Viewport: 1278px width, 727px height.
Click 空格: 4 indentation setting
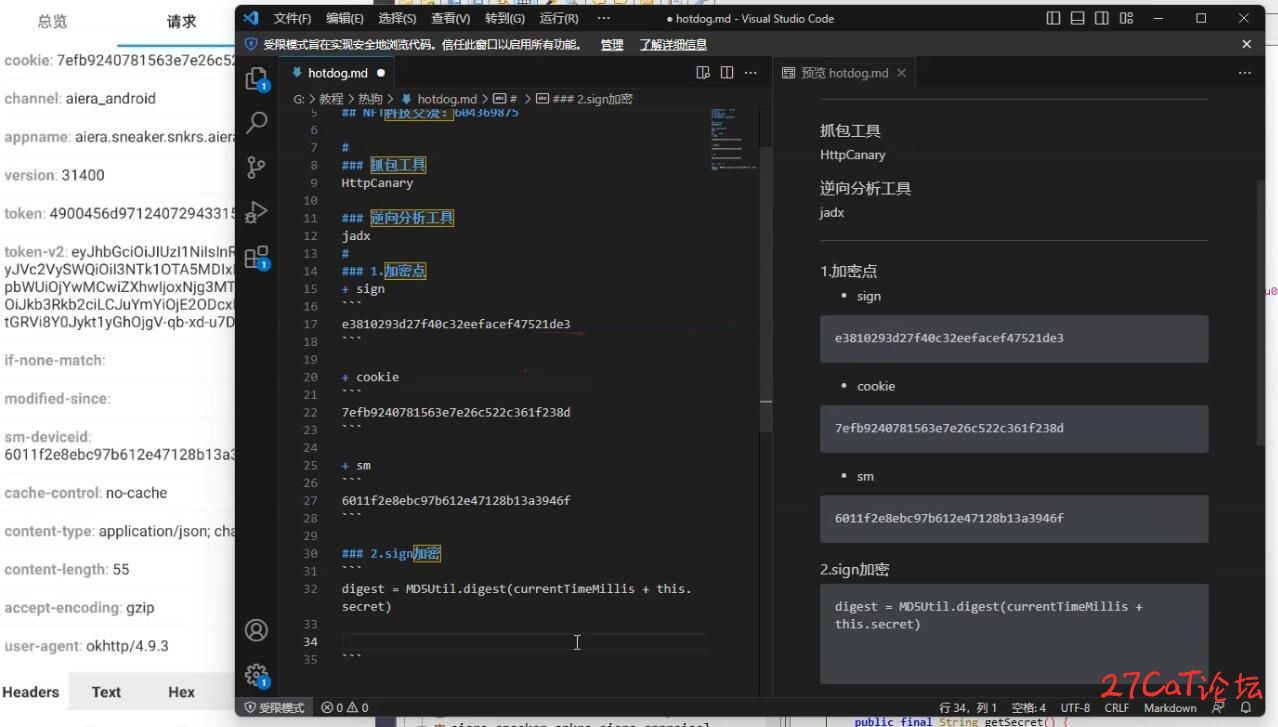pyautogui.click(x=1029, y=707)
